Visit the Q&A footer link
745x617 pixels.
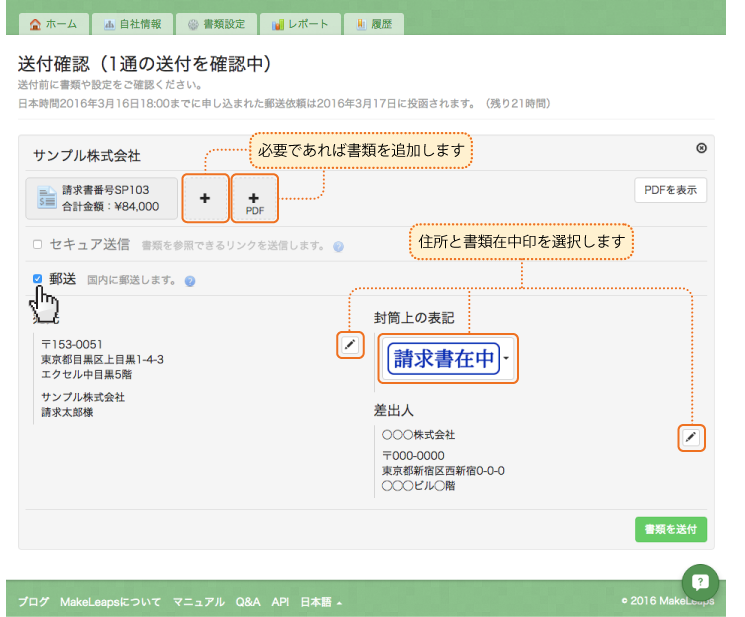point(248,602)
